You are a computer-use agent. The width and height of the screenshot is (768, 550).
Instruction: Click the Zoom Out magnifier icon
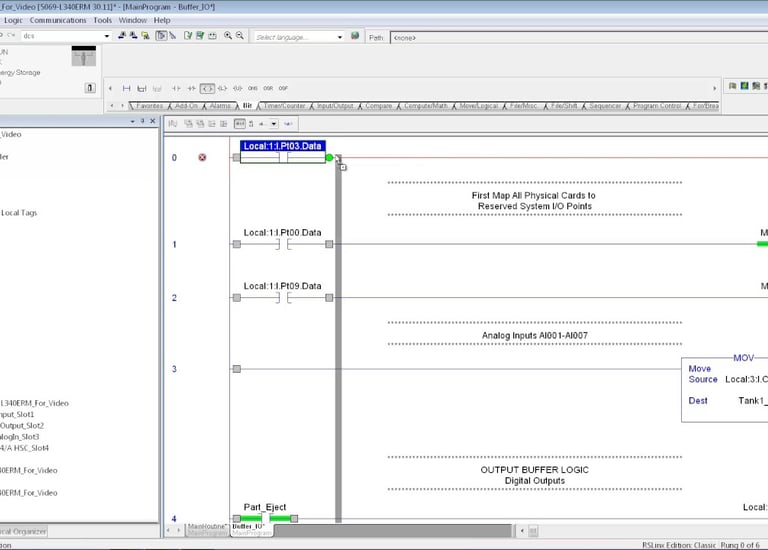pos(240,36)
